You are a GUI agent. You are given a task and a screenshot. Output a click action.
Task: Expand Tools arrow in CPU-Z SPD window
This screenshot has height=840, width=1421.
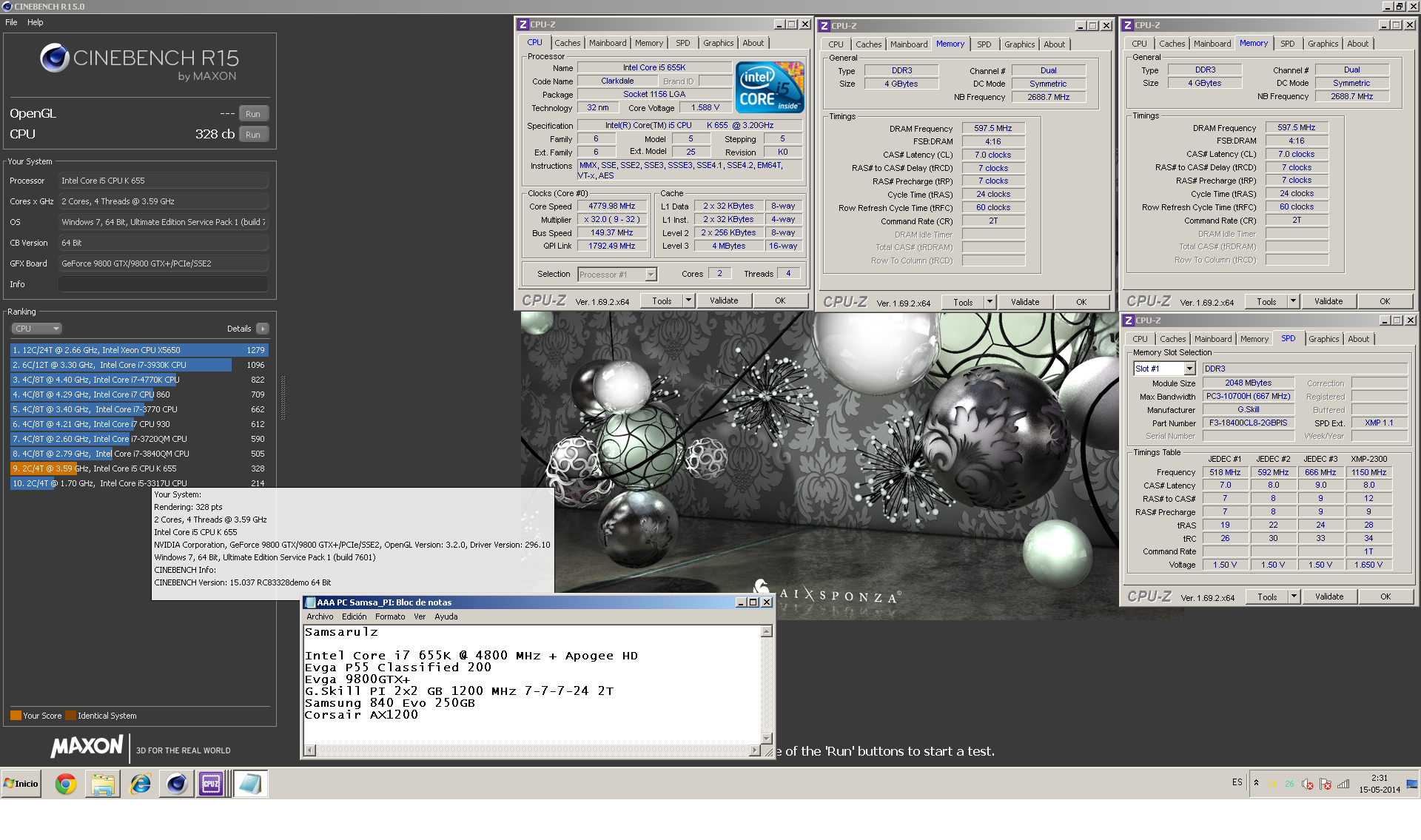pos(1294,597)
